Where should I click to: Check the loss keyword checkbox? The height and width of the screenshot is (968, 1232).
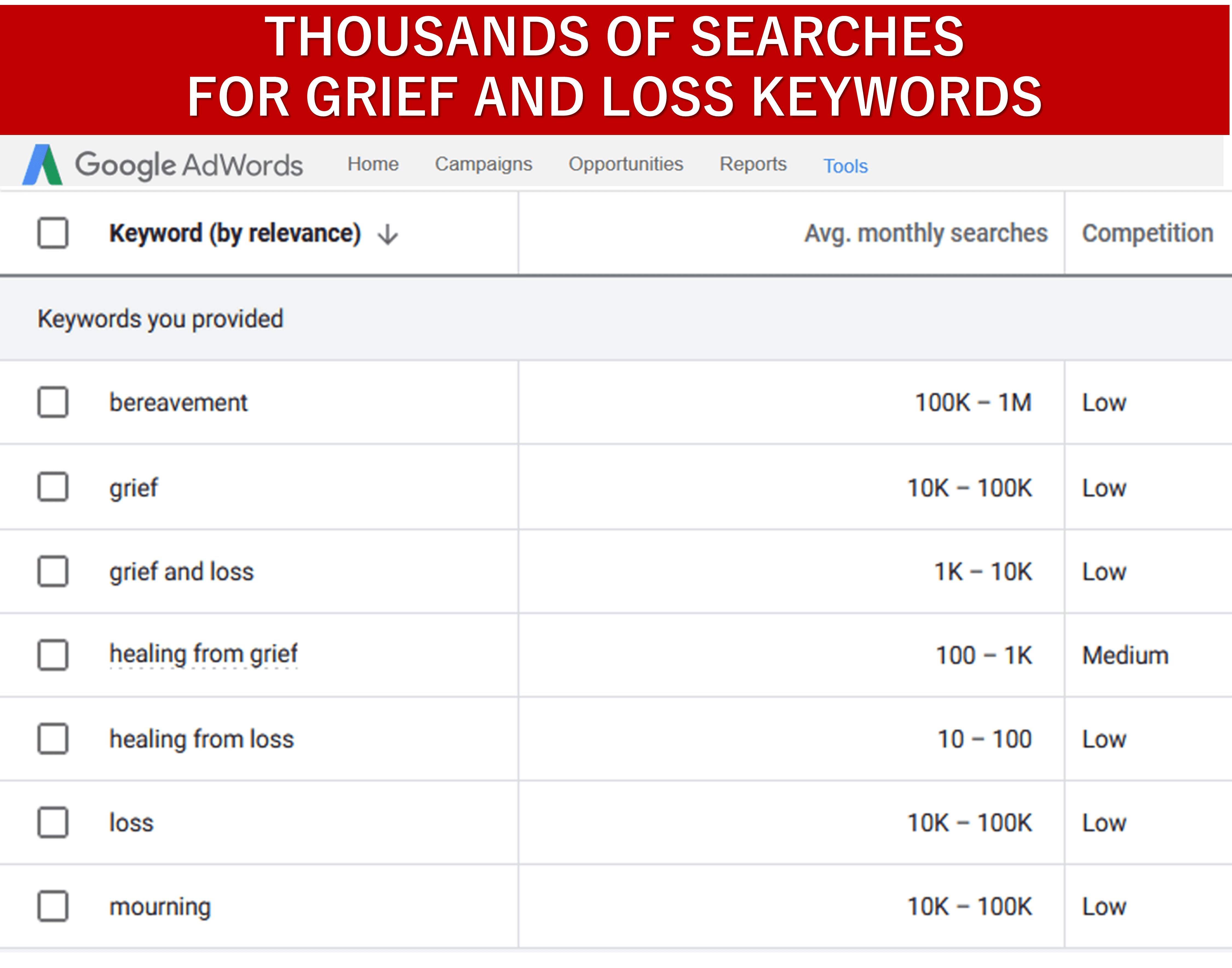click(x=53, y=823)
